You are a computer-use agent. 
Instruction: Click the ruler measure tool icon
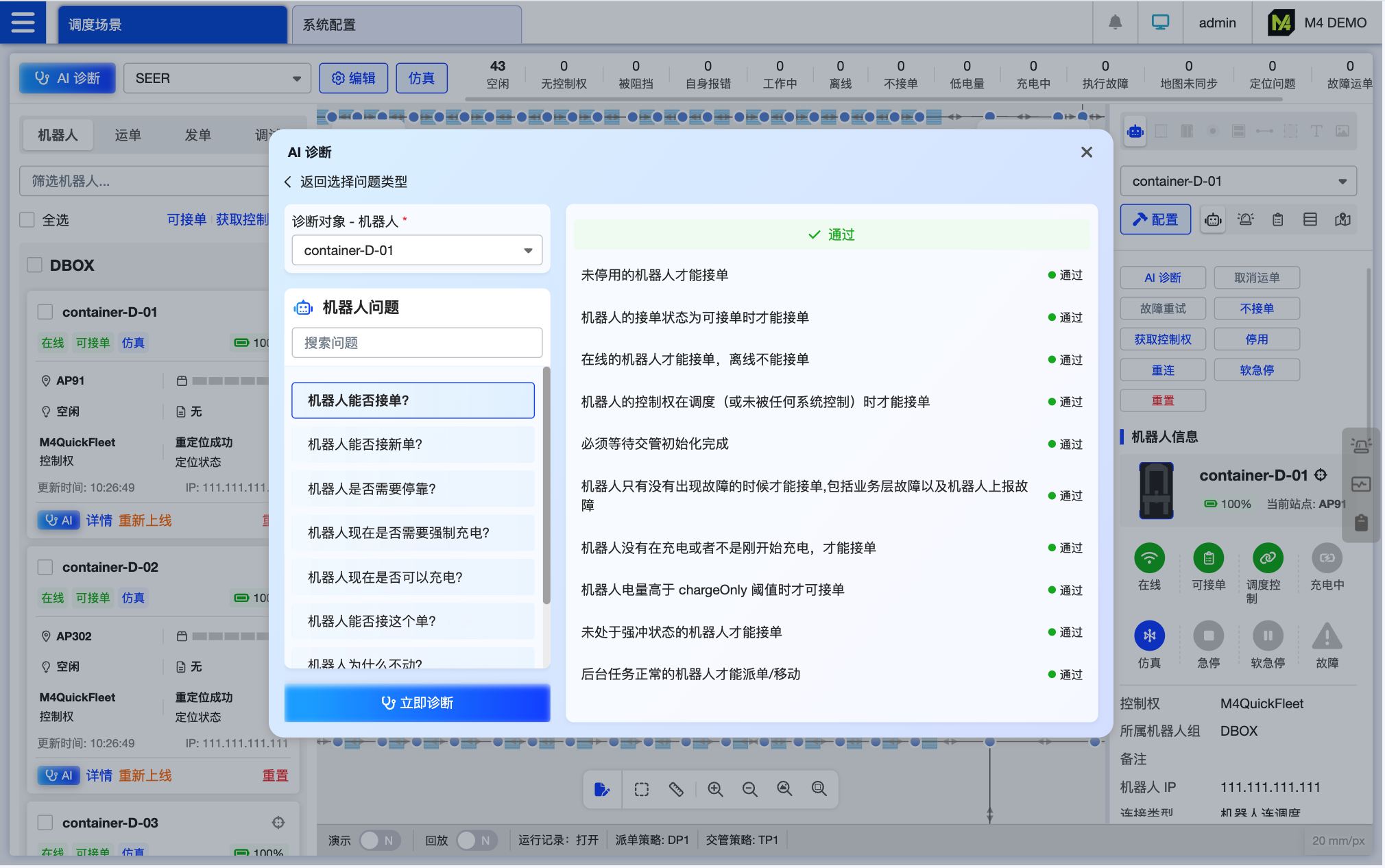tap(676, 789)
